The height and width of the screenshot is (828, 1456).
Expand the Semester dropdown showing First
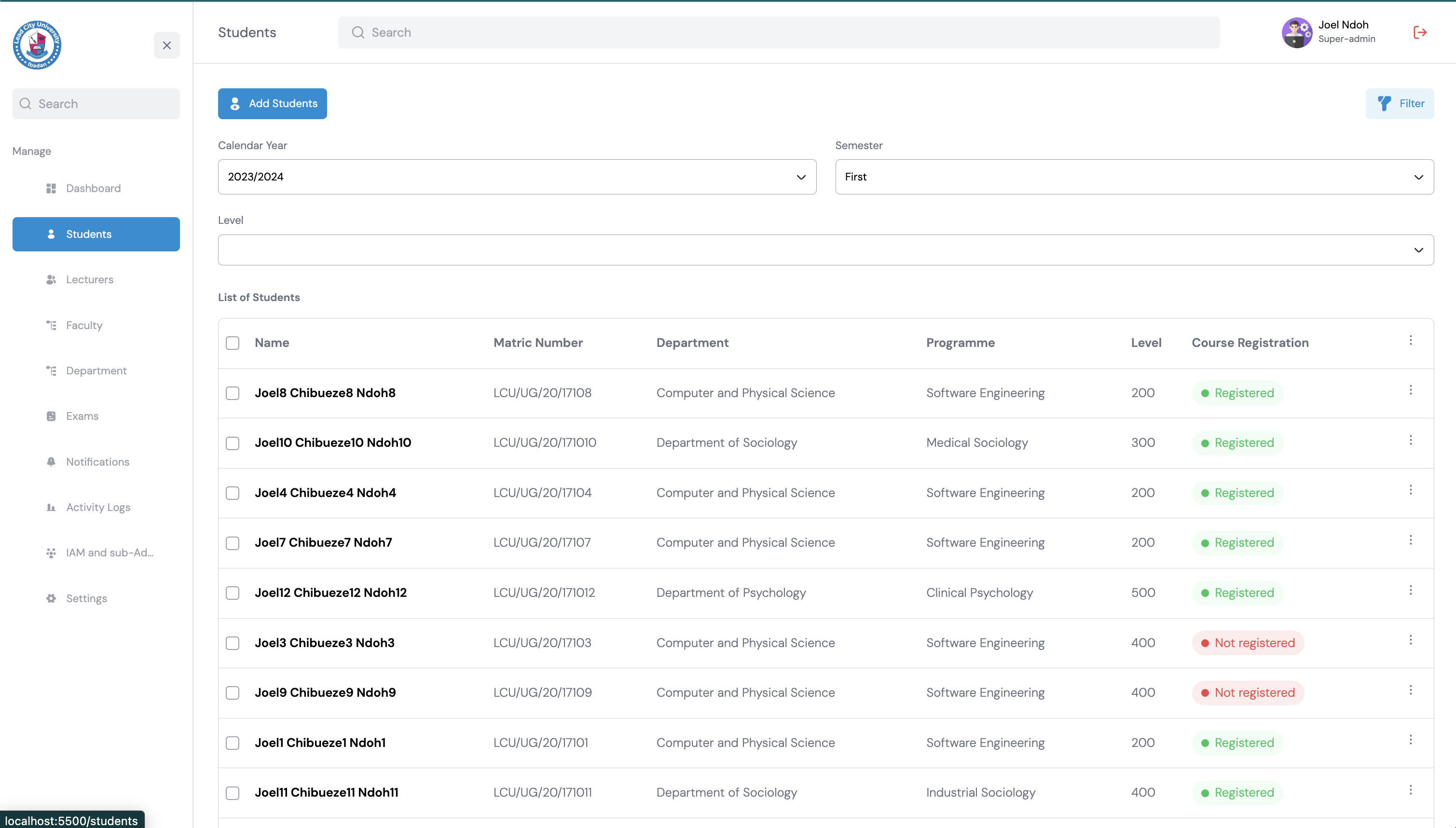coord(1134,177)
